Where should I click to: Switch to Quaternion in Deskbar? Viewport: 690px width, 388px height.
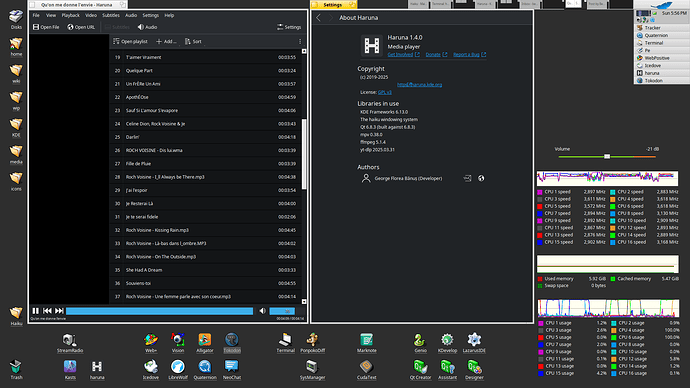click(x=662, y=35)
